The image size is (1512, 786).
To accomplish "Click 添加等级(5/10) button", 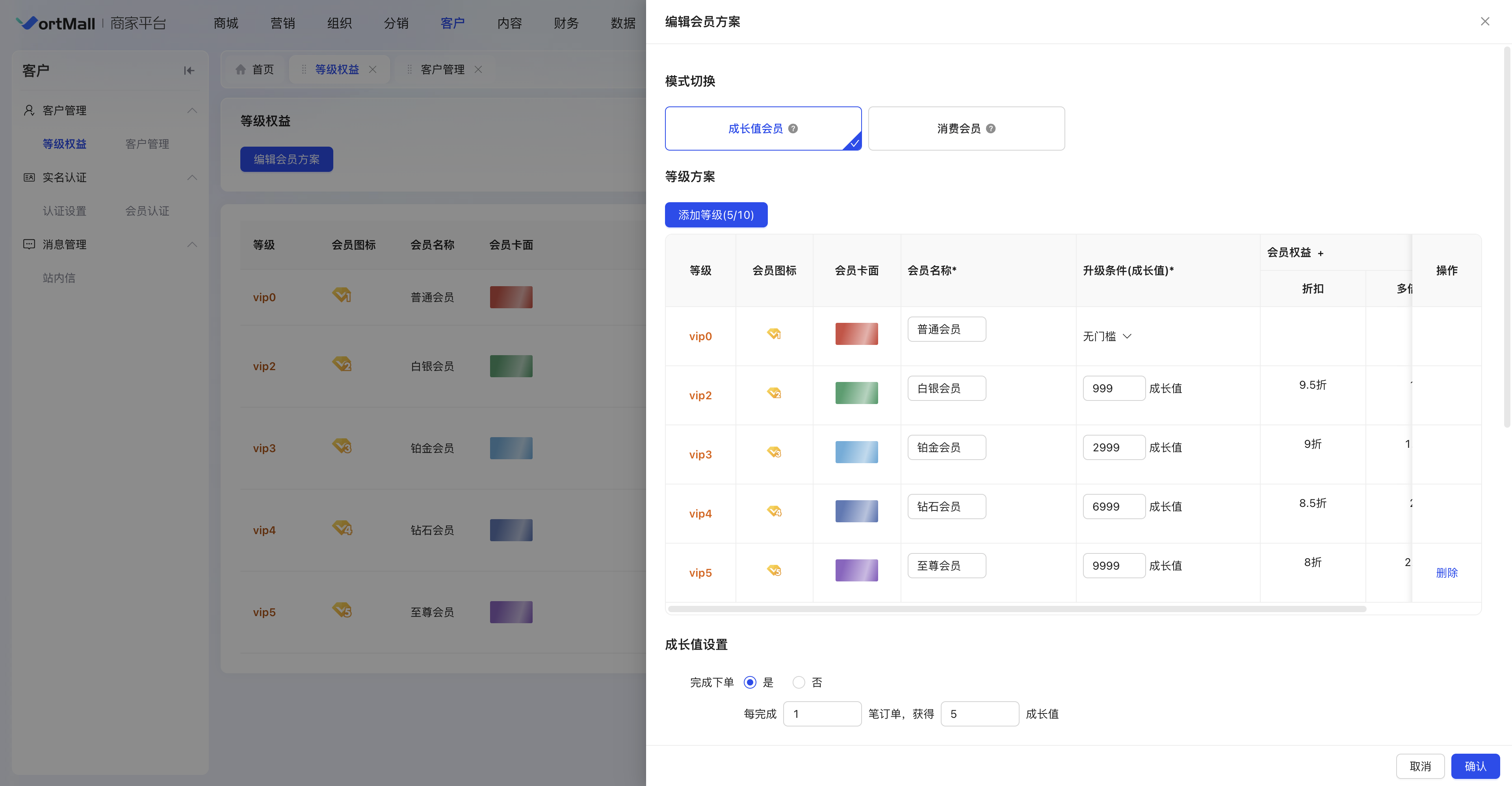I will tap(715, 215).
